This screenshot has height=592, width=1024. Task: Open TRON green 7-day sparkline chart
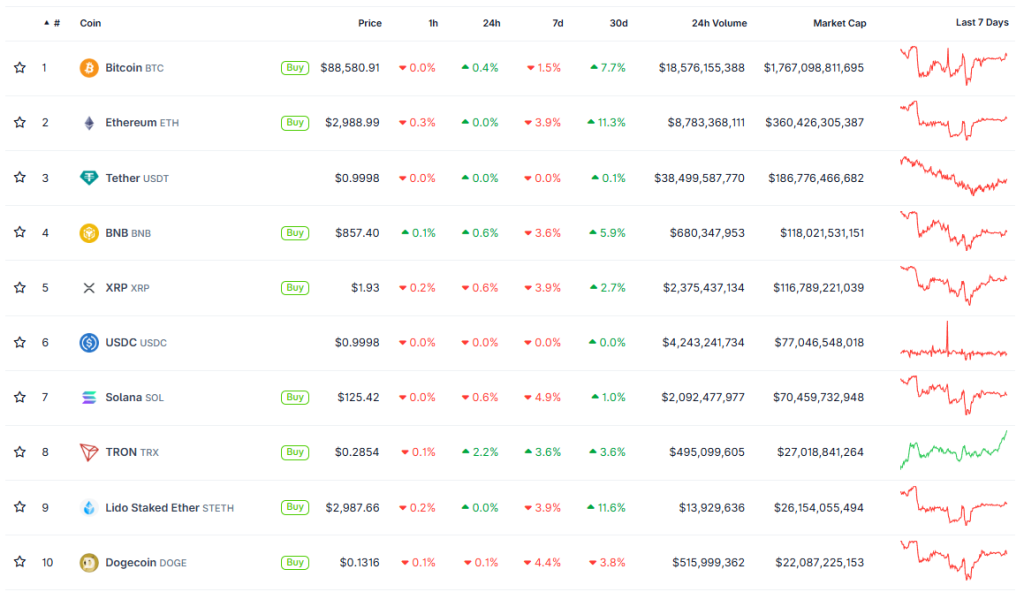953,450
